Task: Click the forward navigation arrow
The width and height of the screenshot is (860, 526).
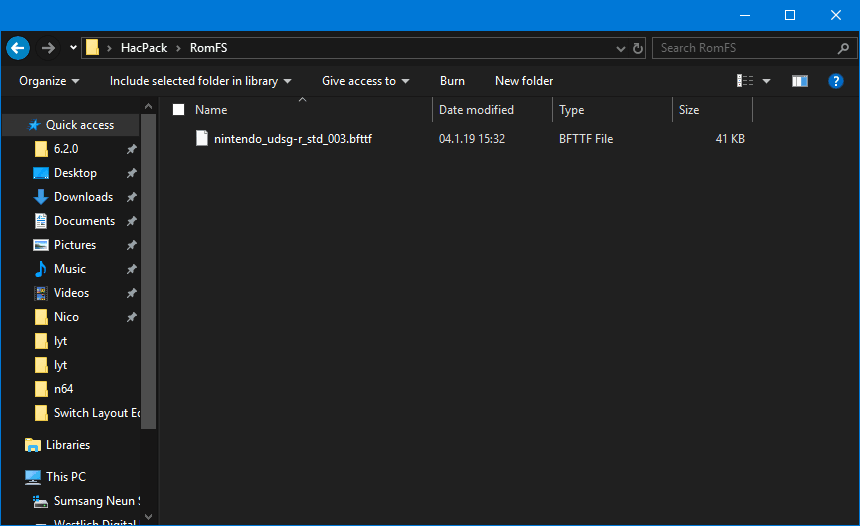Action: (x=48, y=48)
